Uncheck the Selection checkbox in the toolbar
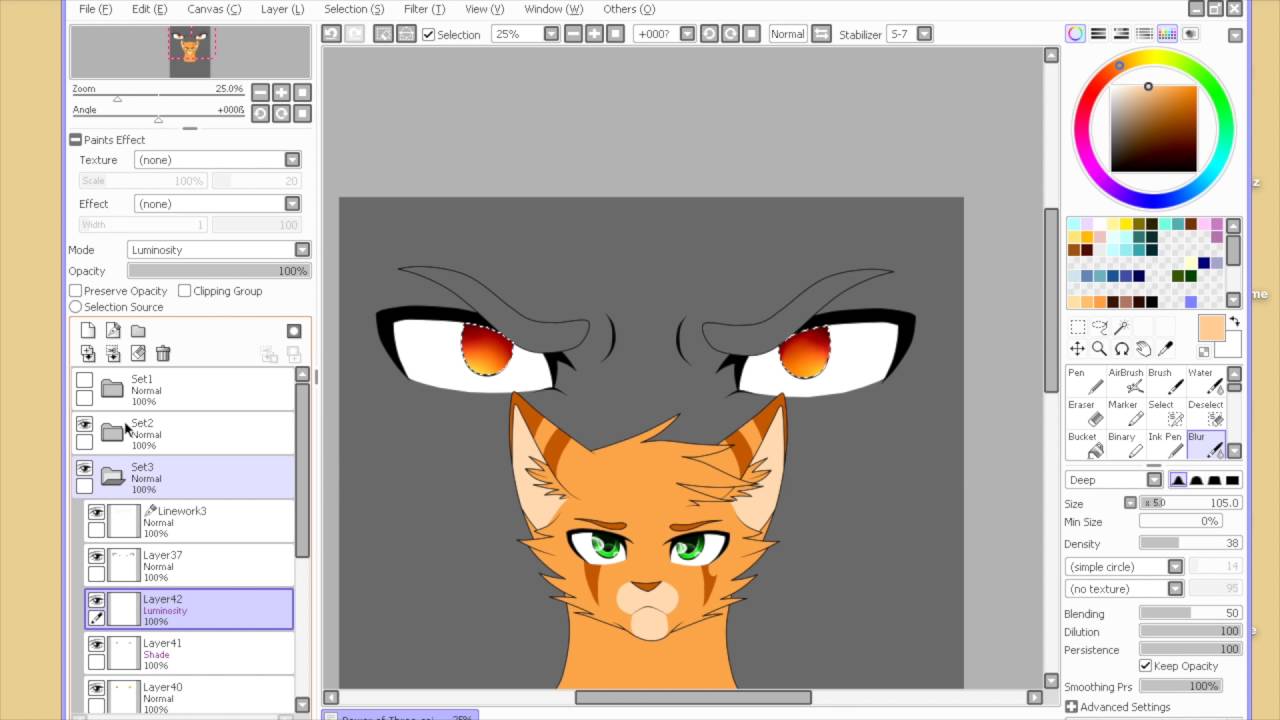Viewport: 1280px width, 720px height. click(x=429, y=34)
